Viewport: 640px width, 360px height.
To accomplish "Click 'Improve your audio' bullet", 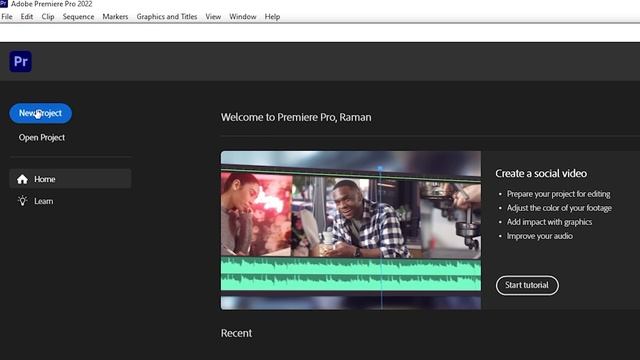I will click(540, 236).
